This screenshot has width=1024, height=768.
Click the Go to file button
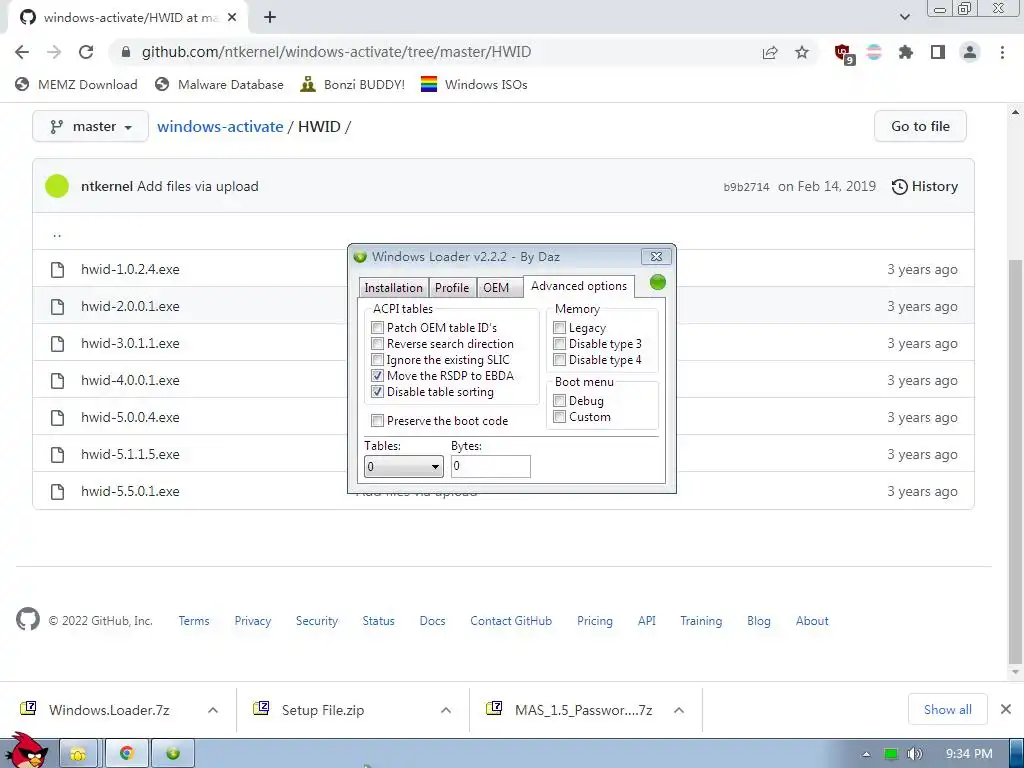coord(920,126)
